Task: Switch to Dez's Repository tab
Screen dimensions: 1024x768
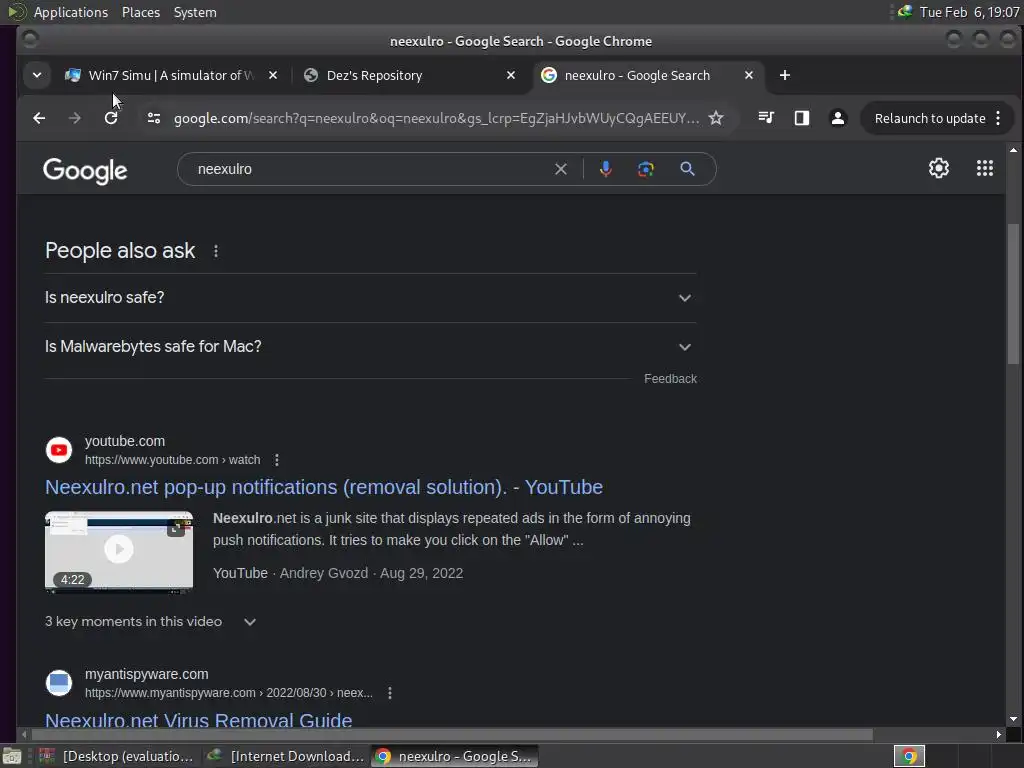Action: pyautogui.click(x=374, y=76)
